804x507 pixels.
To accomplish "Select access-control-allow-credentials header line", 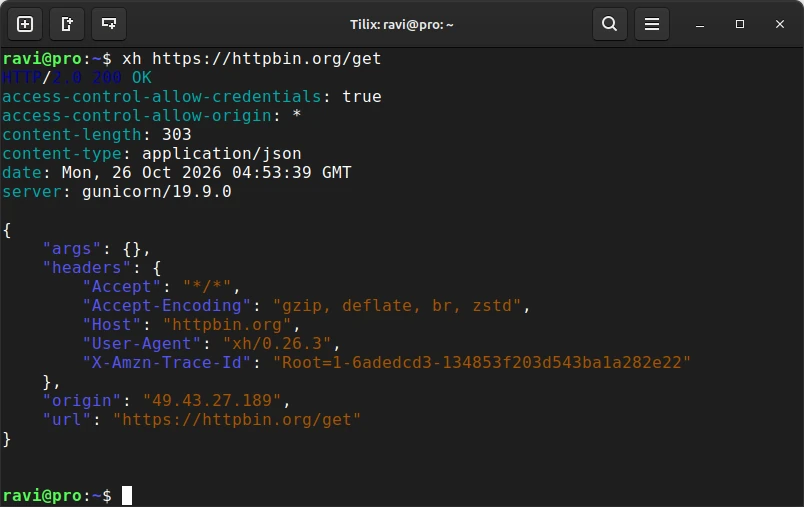I will point(192,96).
